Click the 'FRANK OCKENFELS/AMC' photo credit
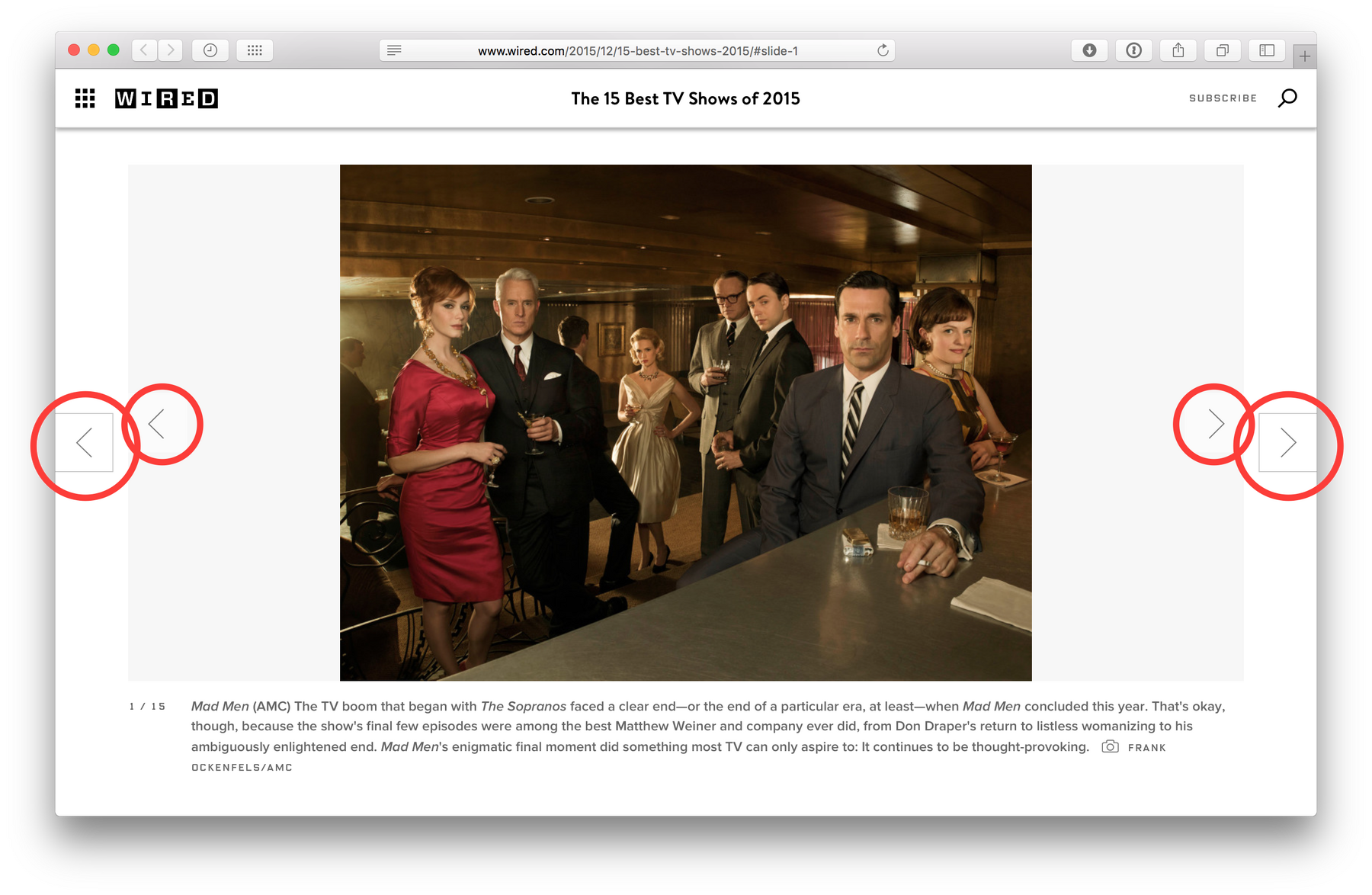 pyautogui.click(x=678, y=757)
